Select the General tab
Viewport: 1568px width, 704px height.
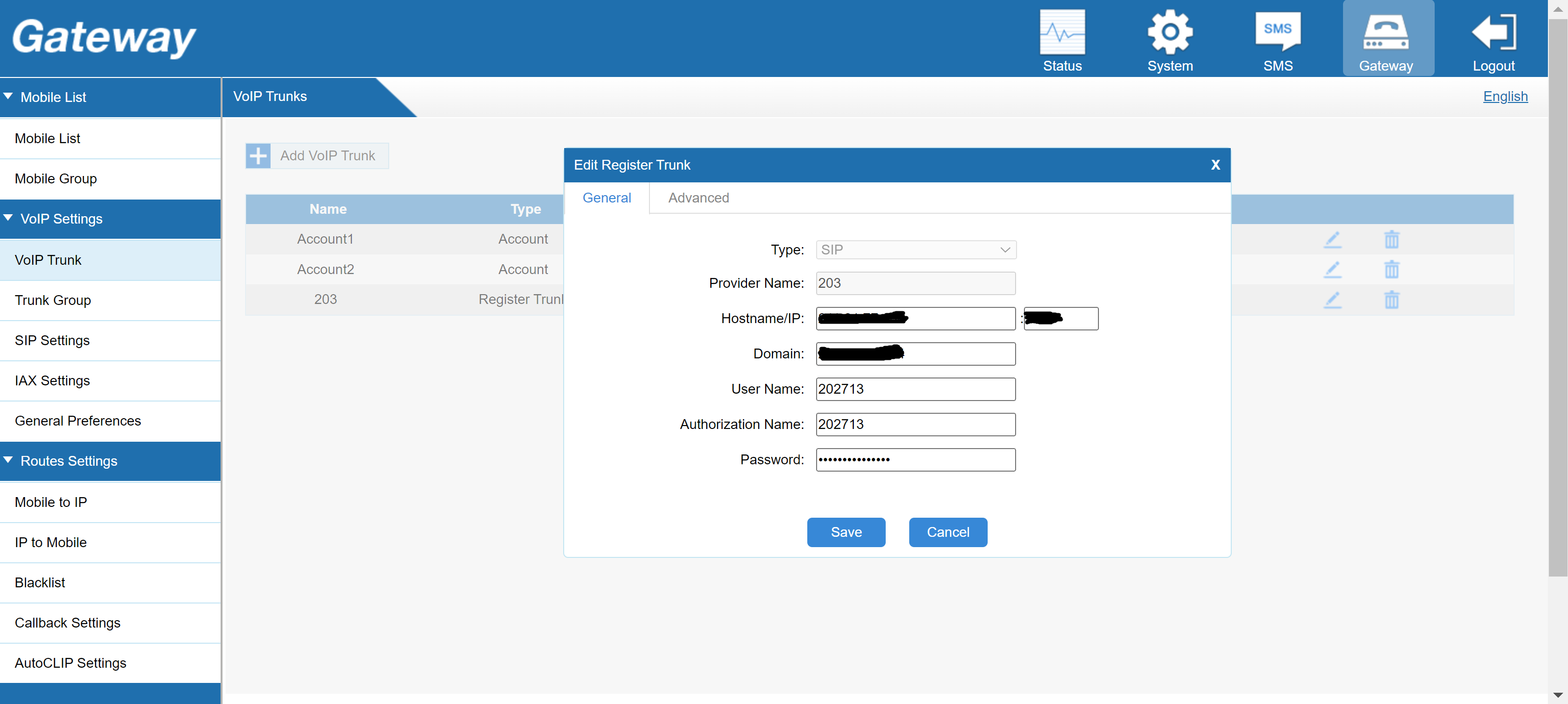tap(606, 198)
